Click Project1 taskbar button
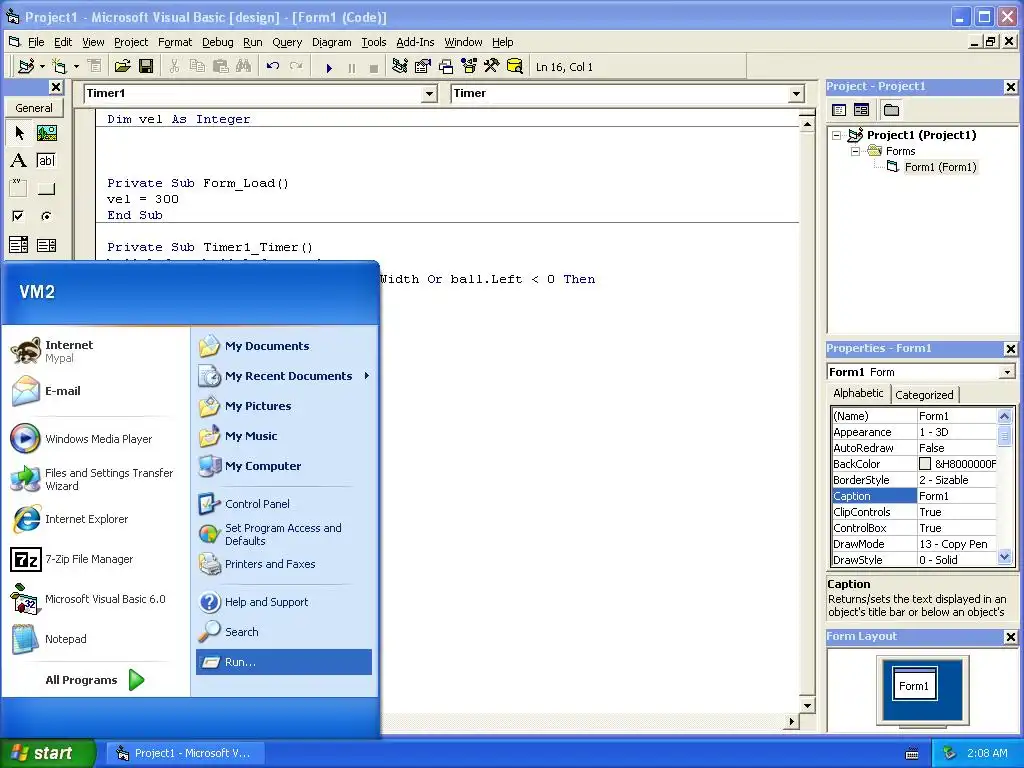This screenshot has height=768, width=1024. point(184,753)
